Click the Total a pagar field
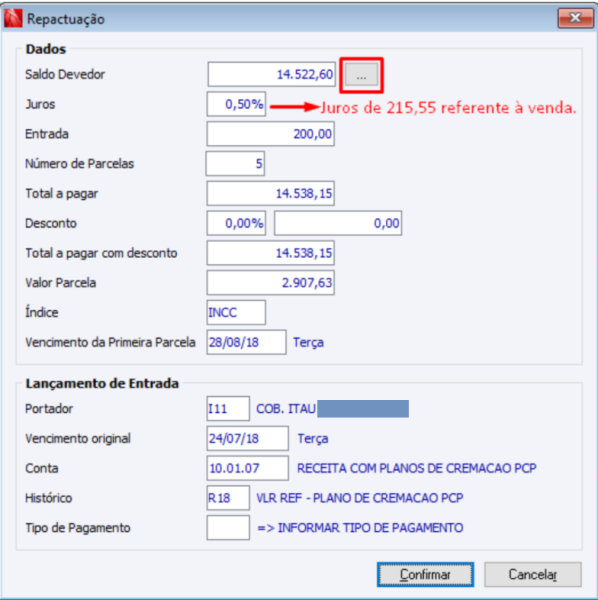Viewport: 598px width, 600px height. tap(270, 193)
